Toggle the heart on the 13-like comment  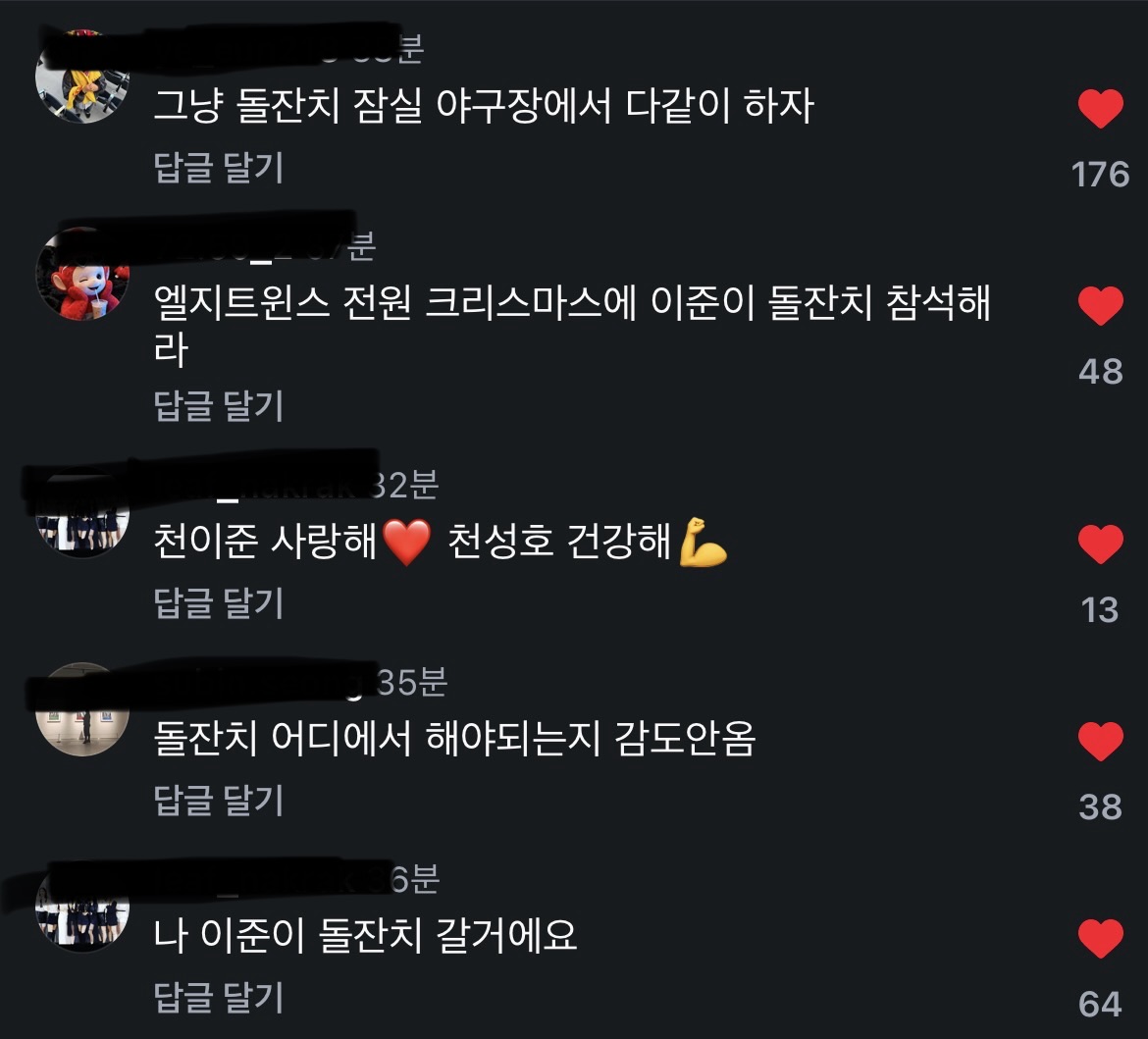pyautogui.click(x=1100, y=545)
